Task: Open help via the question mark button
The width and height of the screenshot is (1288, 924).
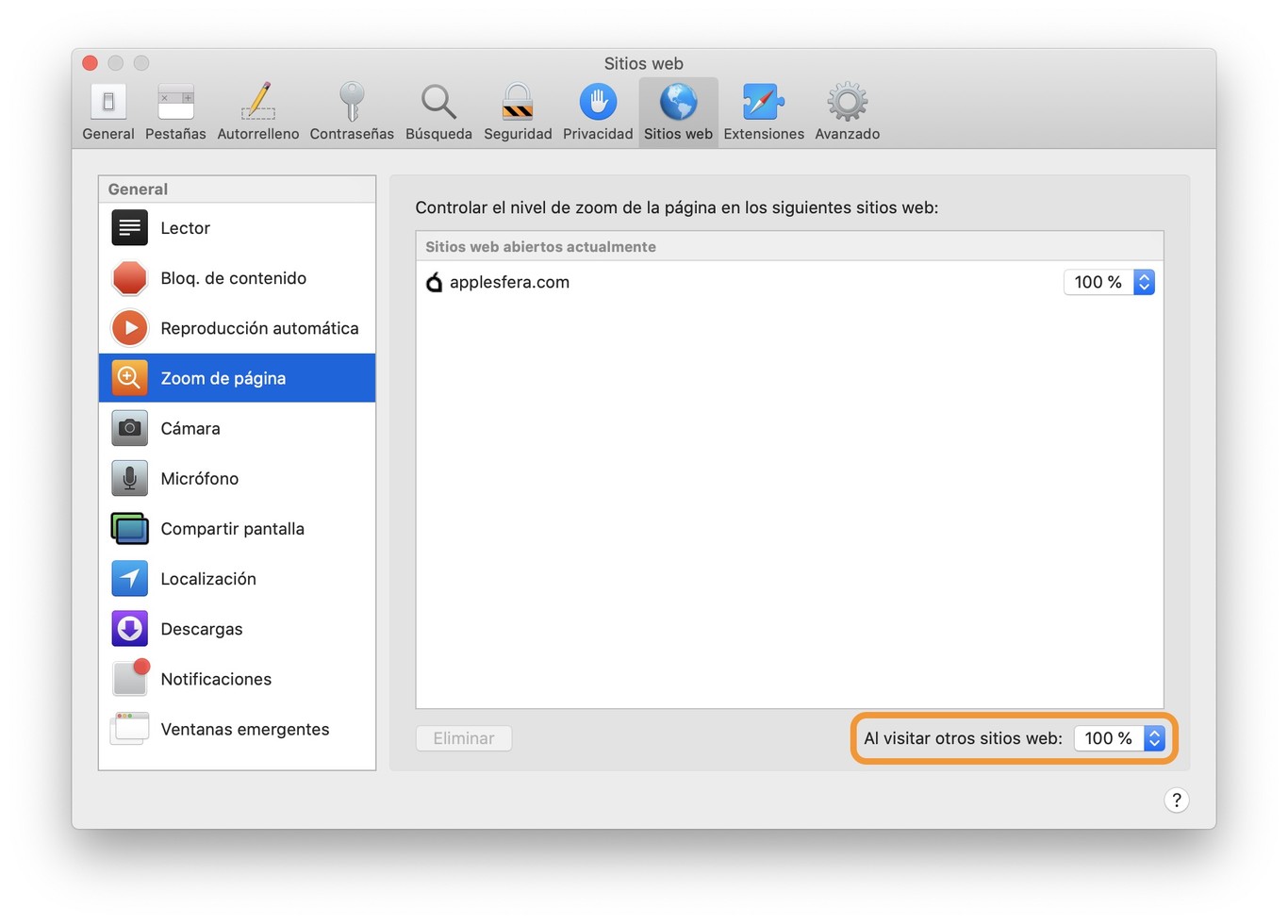Action: coord(1176,800)
